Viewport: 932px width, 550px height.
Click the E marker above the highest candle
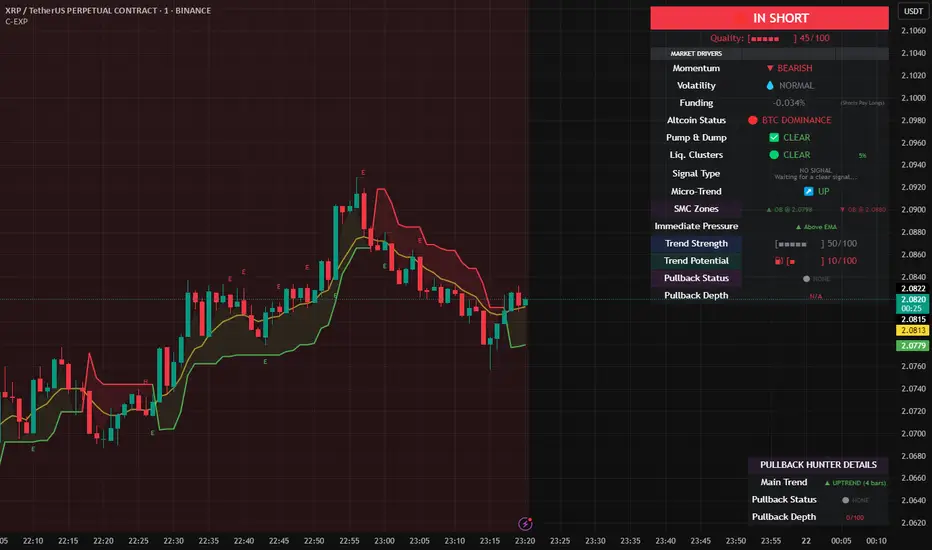tap(363, 172)
